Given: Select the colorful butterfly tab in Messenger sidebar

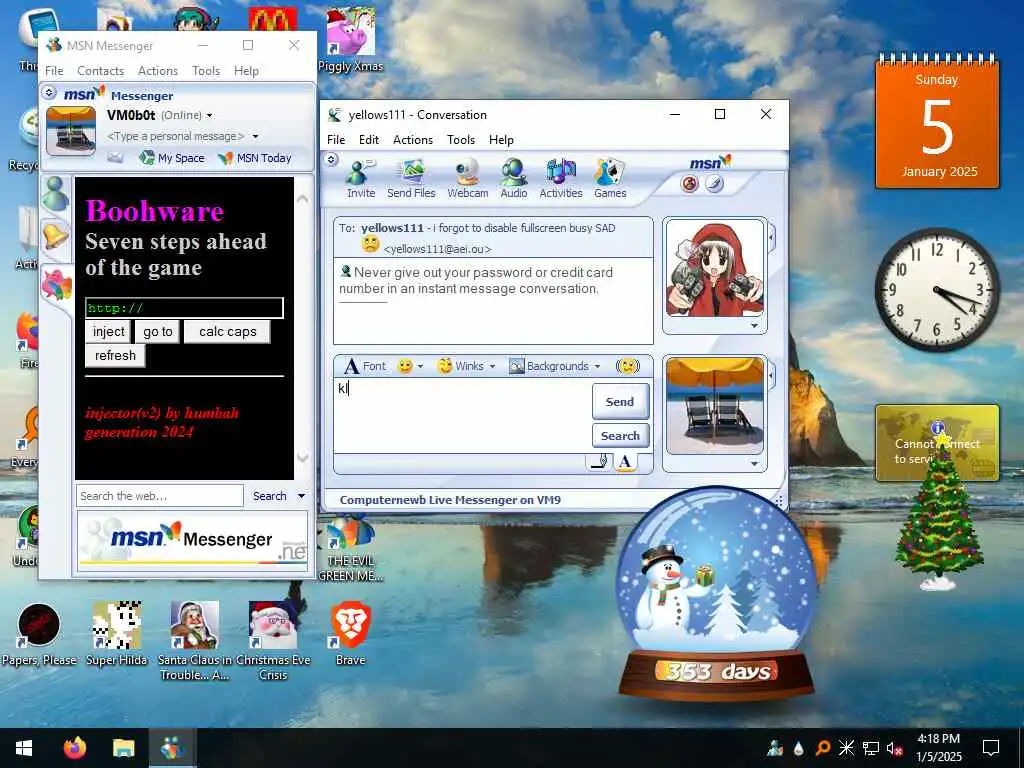Looking at the screenshot, I should [57, 284].
